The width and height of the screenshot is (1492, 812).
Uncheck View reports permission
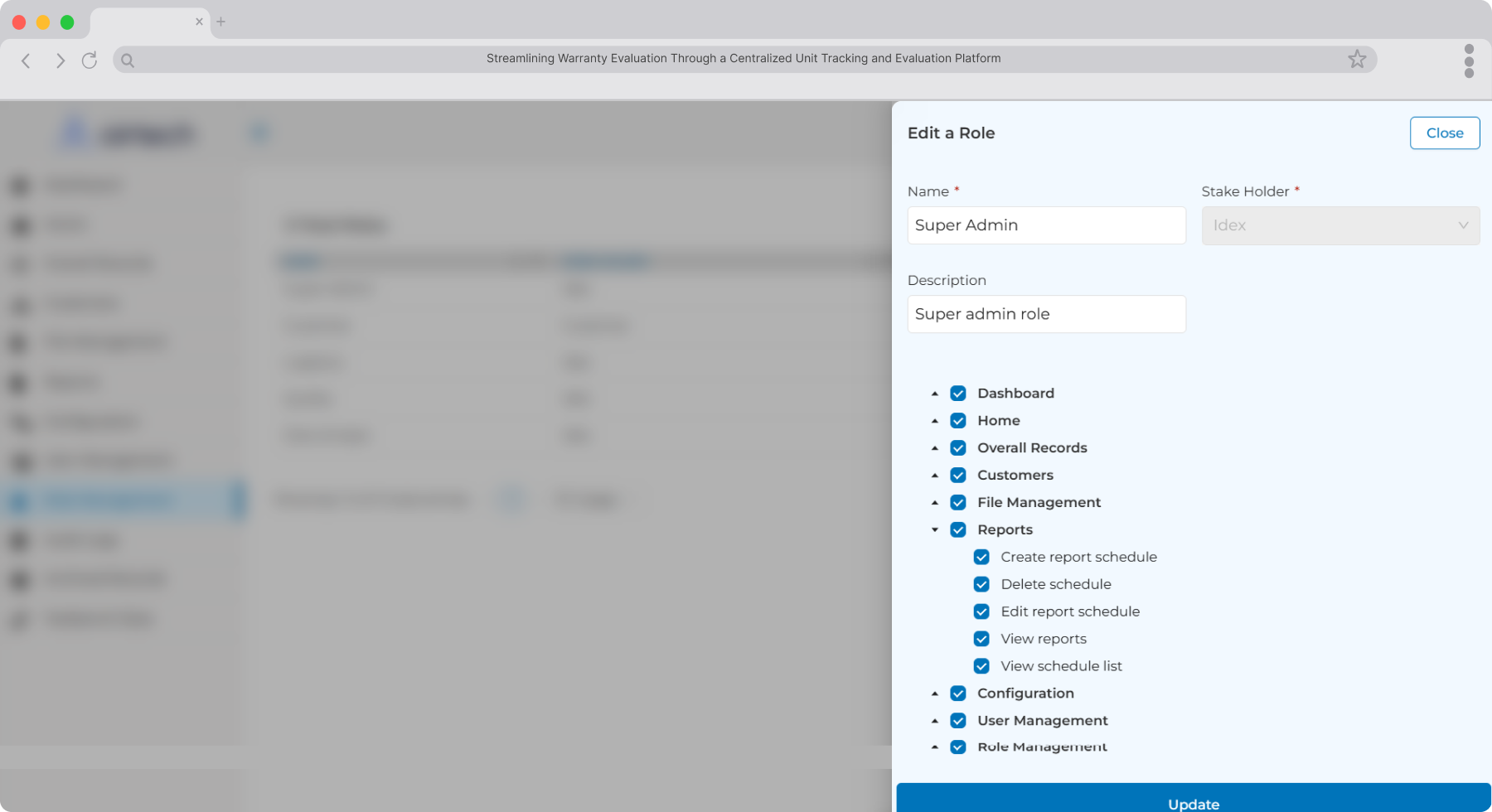coord(981,639)
